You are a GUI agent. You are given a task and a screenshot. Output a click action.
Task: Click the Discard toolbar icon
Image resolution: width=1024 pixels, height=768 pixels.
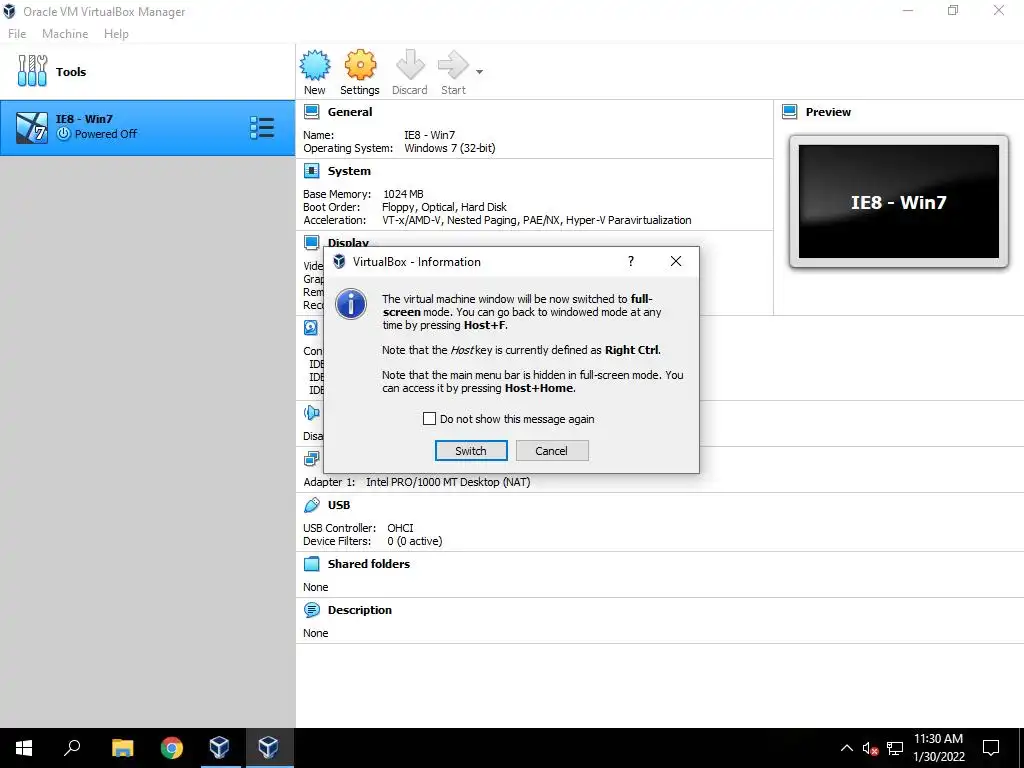[x=409, y=65]
